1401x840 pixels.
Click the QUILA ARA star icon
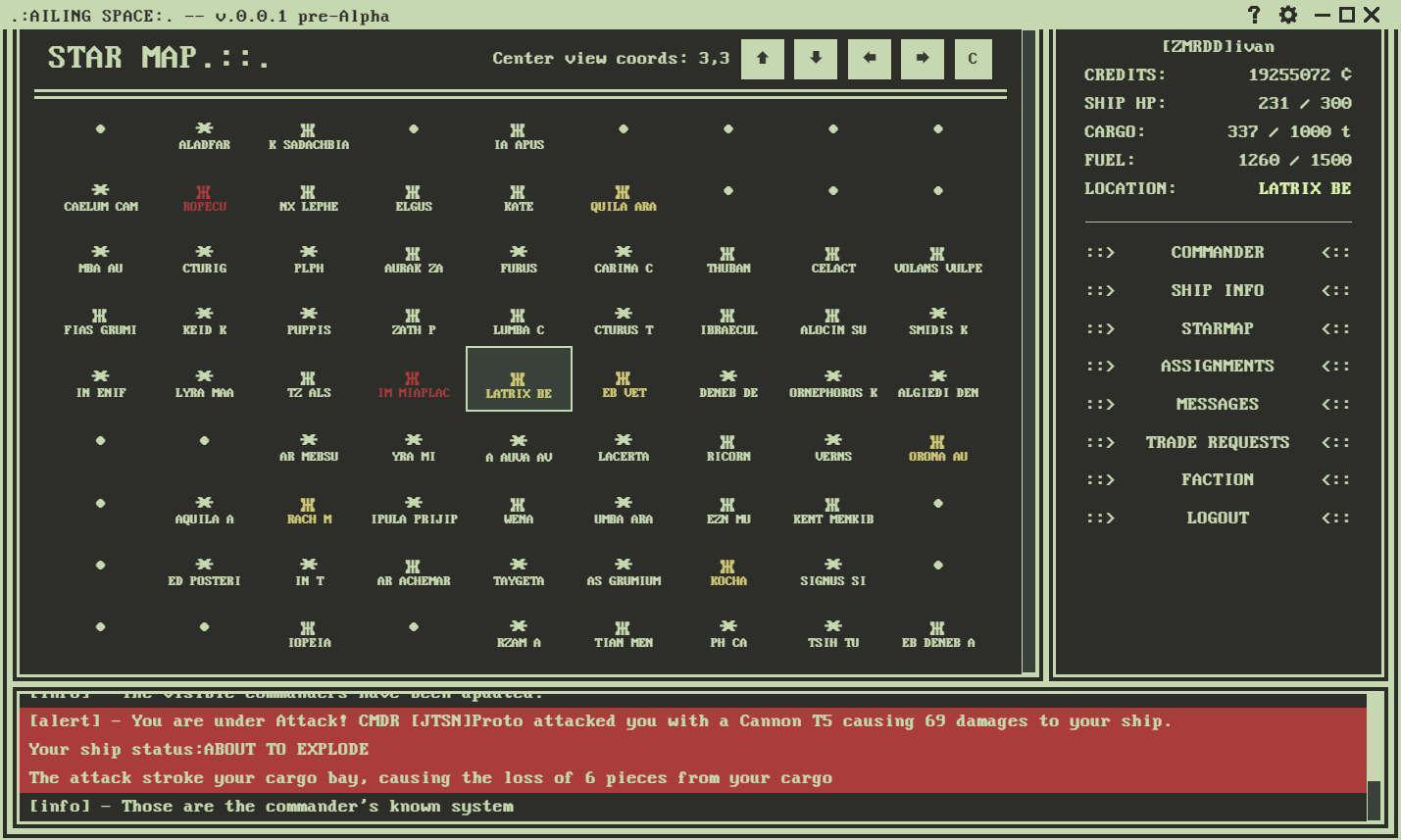[x=624, y=190]
